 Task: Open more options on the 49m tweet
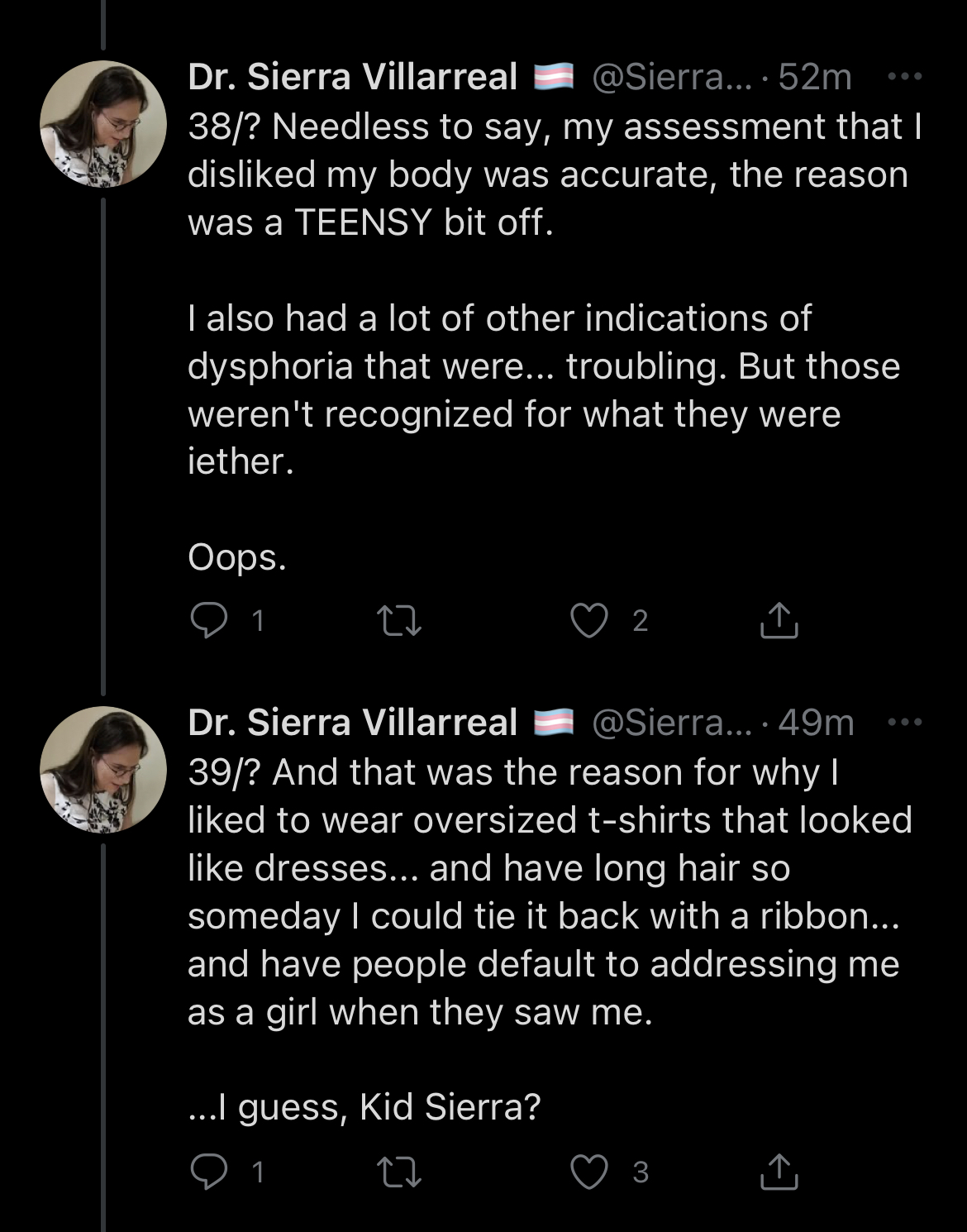click(904, 723)
